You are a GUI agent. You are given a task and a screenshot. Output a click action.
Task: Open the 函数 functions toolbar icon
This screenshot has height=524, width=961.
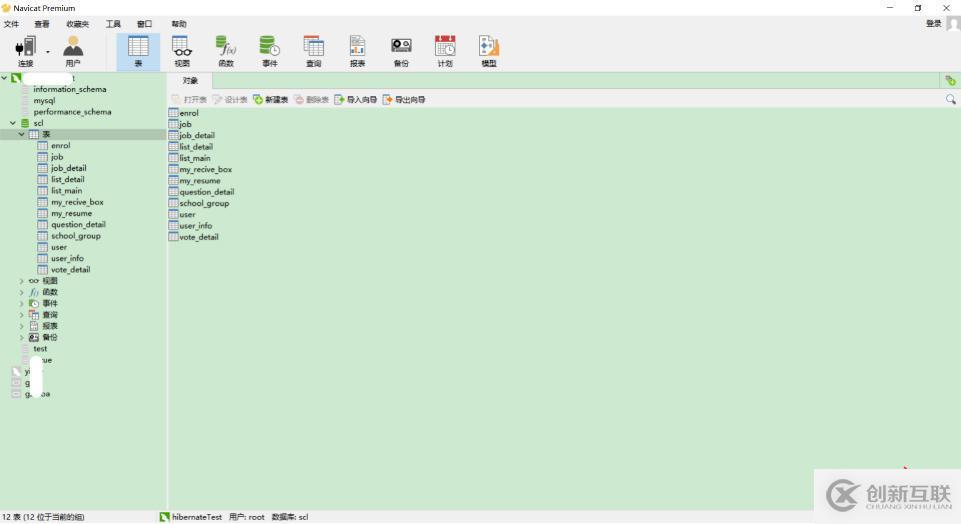pyautogui.click(x=226, y=51)
